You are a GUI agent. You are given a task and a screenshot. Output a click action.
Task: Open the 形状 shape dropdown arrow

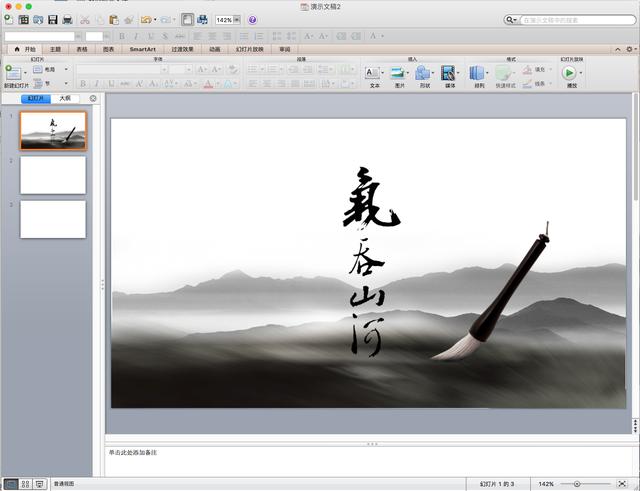pos(433,73)
